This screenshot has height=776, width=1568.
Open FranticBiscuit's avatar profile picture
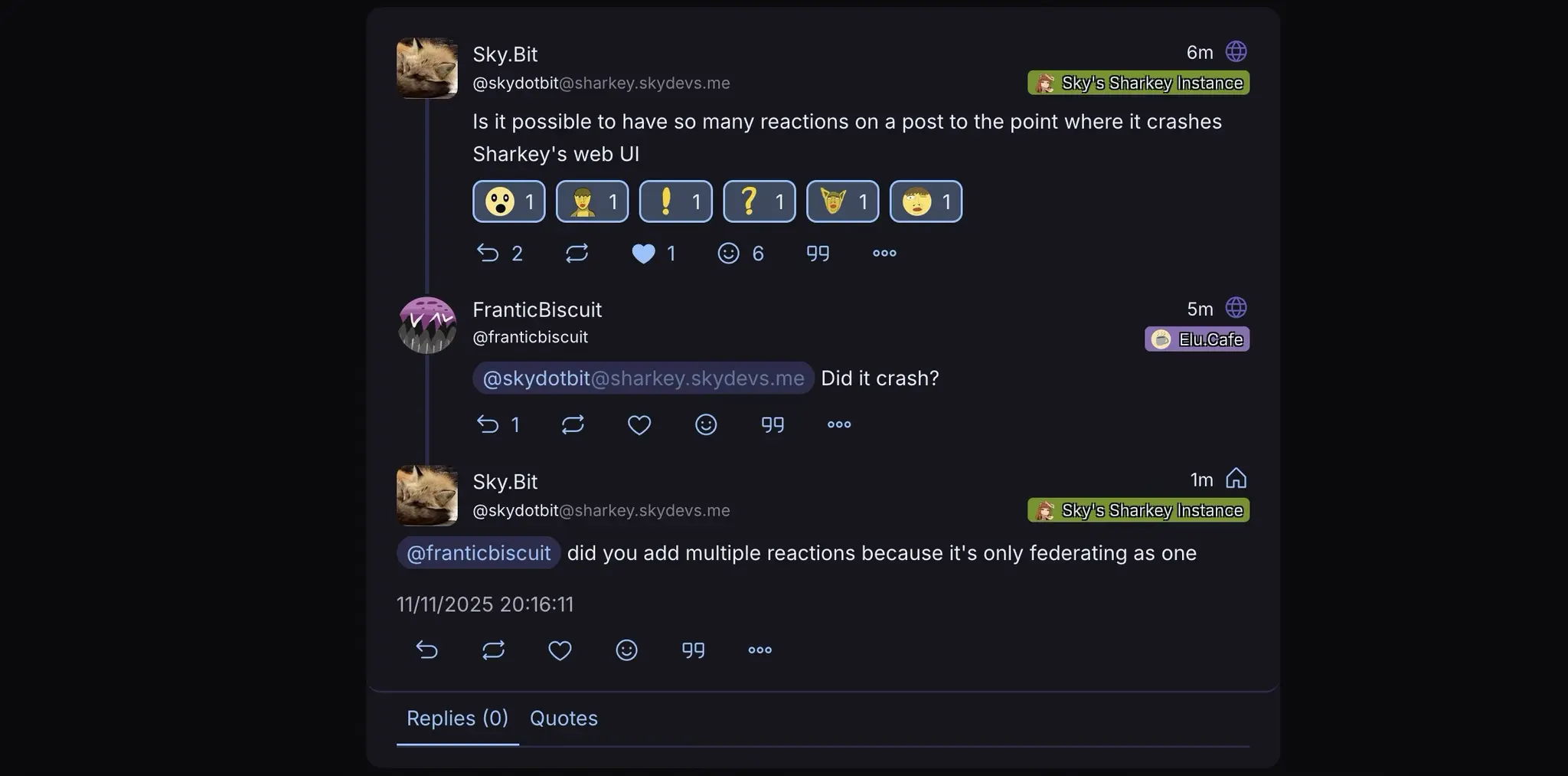(427, 325)
